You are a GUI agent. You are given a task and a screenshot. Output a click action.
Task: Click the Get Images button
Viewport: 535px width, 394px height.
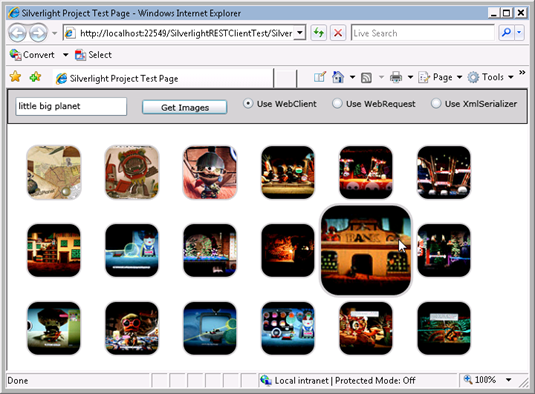point(185,107)
